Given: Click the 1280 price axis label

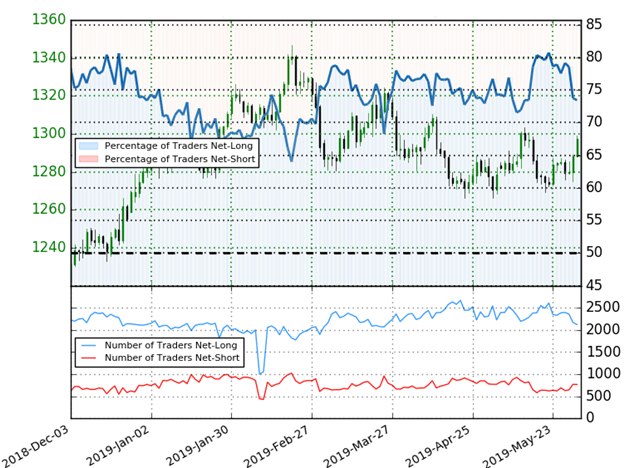Looking at the screenshot, I should 49,172.
